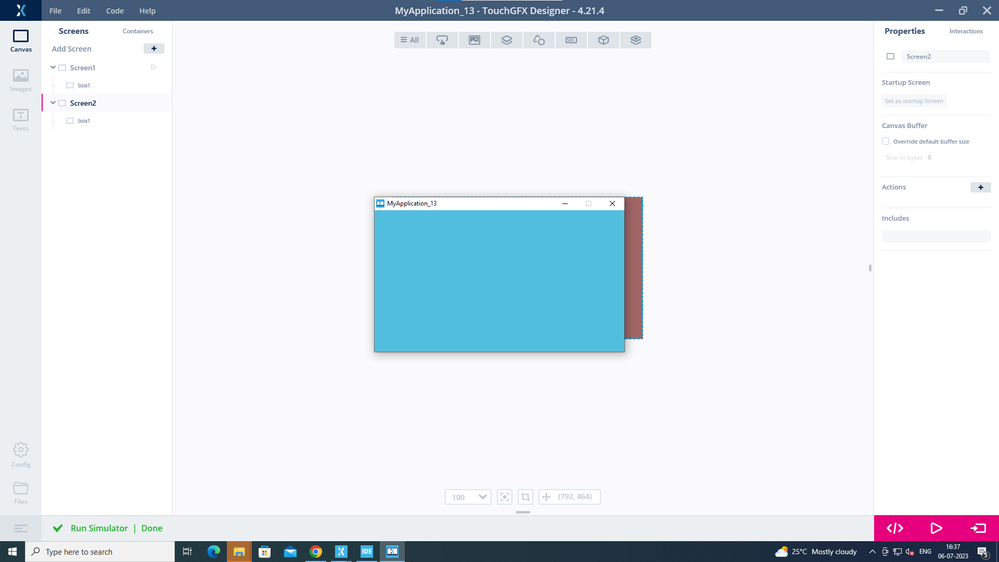This screenshot has height=562, width=999.
Task: Open the 3D box Miscellaneous widget icon
Action: pos(603,40)
